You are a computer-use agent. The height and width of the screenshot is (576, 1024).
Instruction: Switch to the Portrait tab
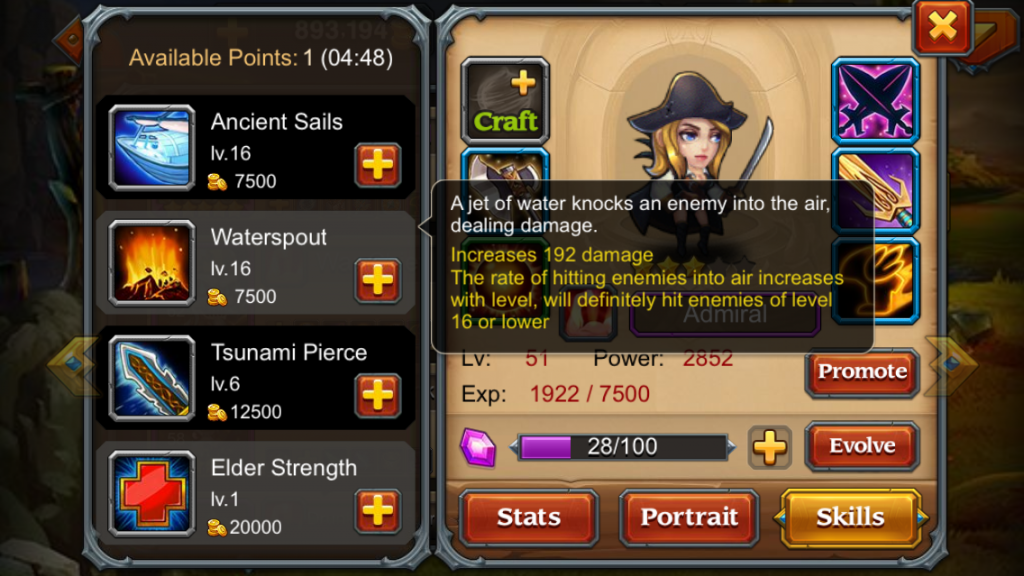click(x=689, y=517)
